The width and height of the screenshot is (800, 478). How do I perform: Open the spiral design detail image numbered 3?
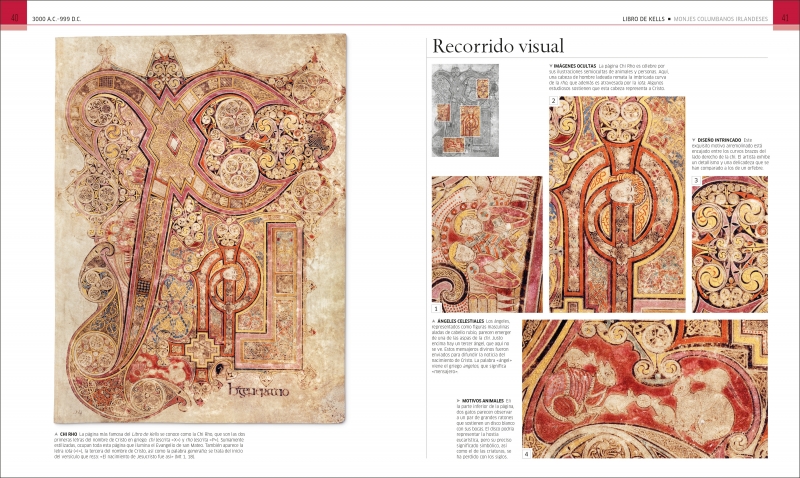pyautogui.click(x=730, y=244)
